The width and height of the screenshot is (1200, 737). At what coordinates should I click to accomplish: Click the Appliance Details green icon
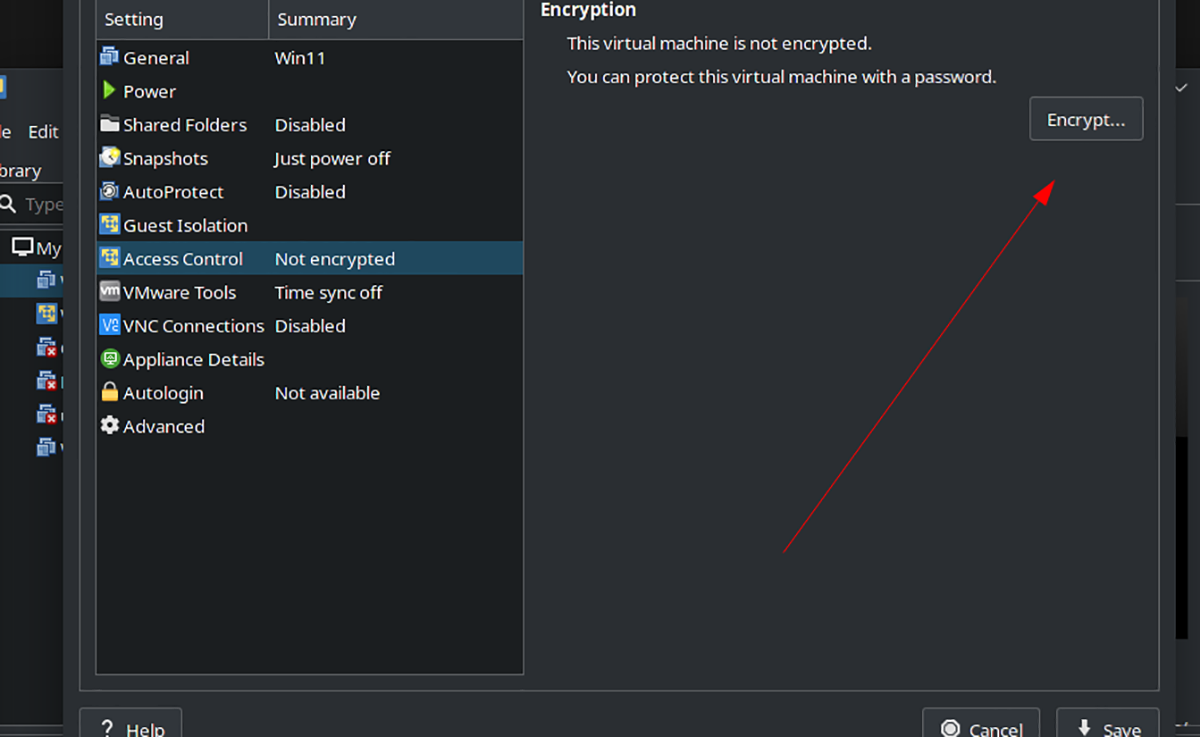click(109, 359)
